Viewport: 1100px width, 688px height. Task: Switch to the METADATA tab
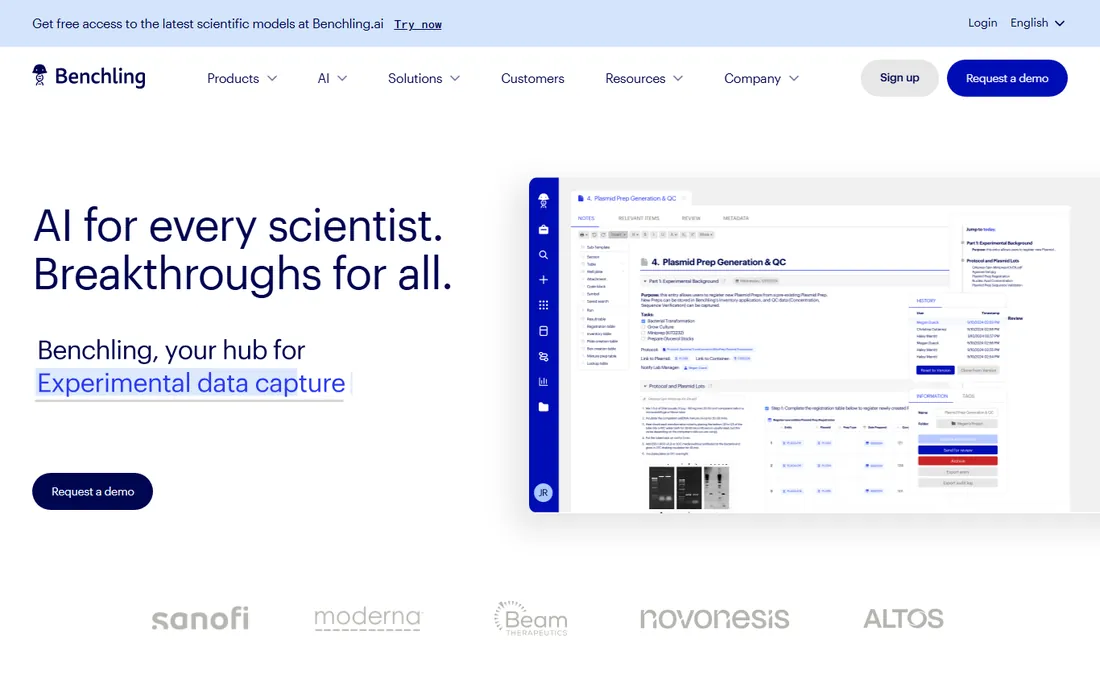pyautogui.click(x=736, y=218)
